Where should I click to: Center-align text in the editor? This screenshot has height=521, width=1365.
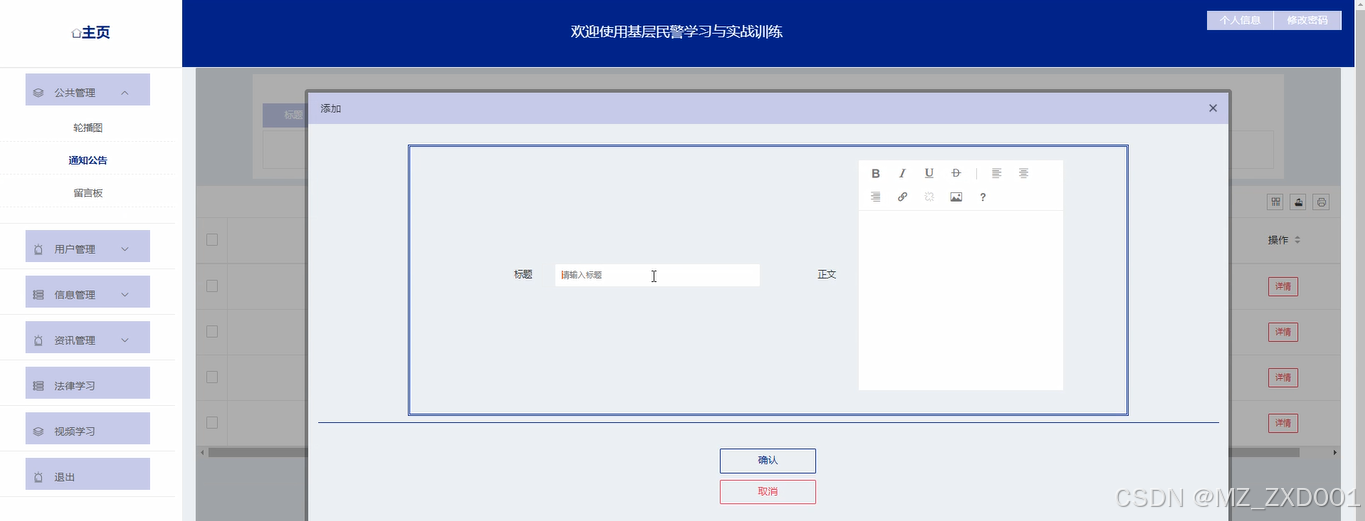tap(1023, 174)
